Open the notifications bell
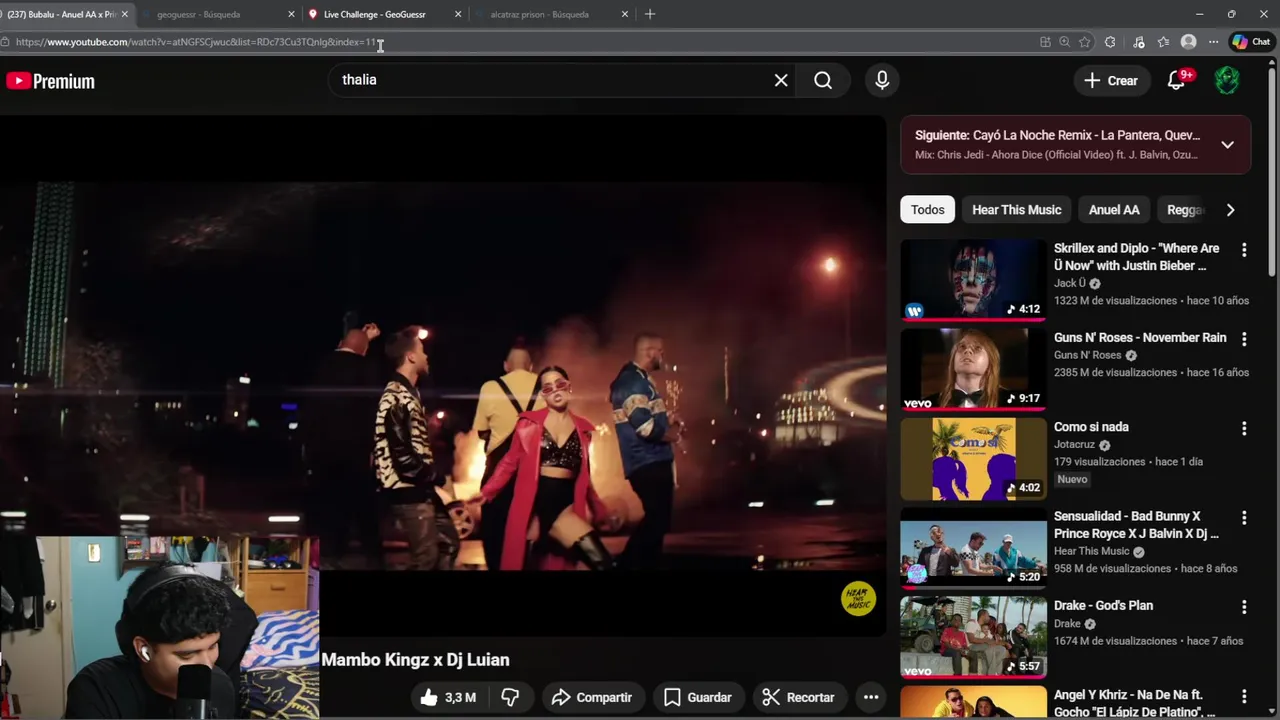 point(1177,80)
